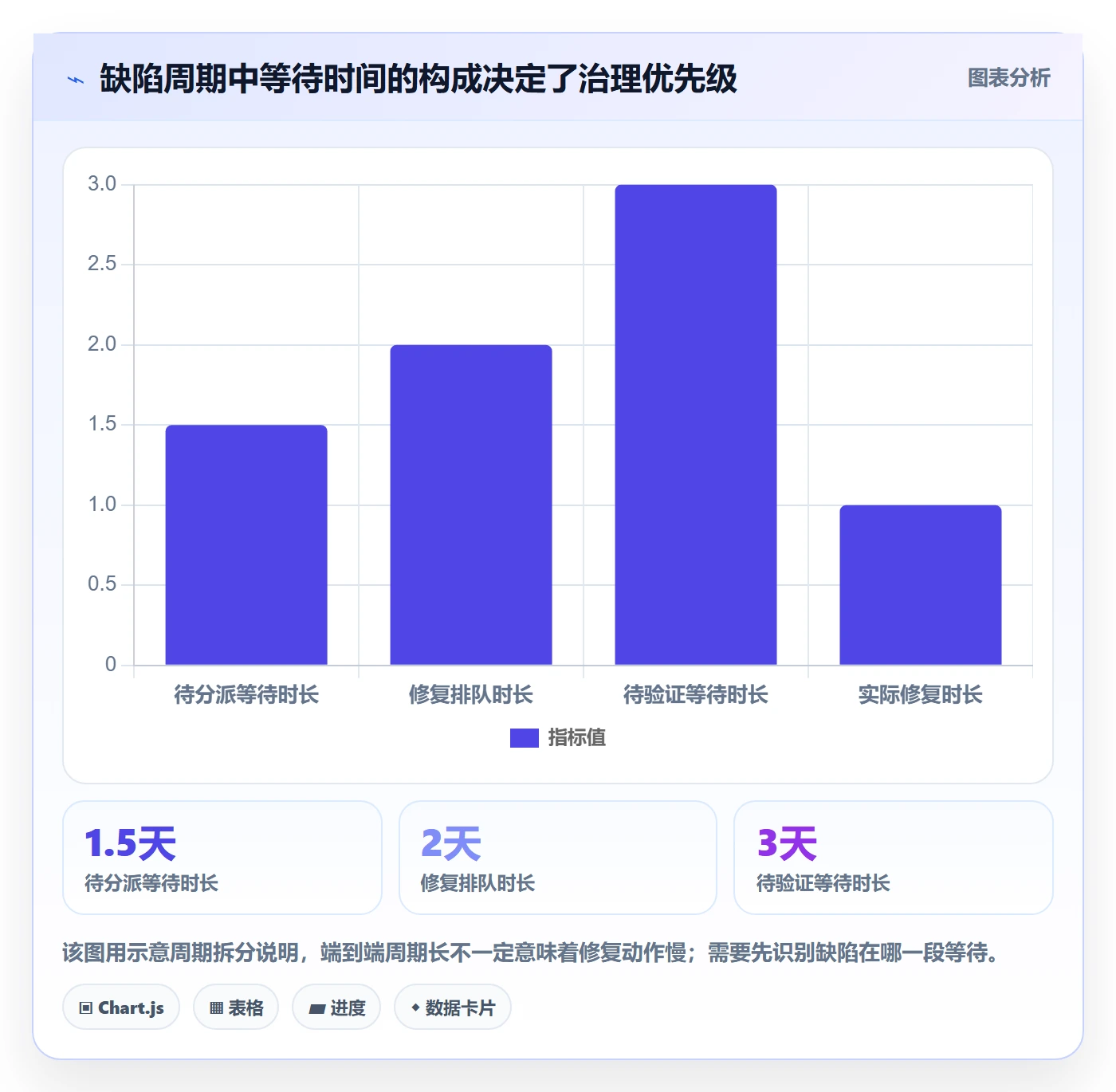The image size is (1116, 1092).
Task: Click the Chart.js tag chip
Action: [x=121, y=1008]
